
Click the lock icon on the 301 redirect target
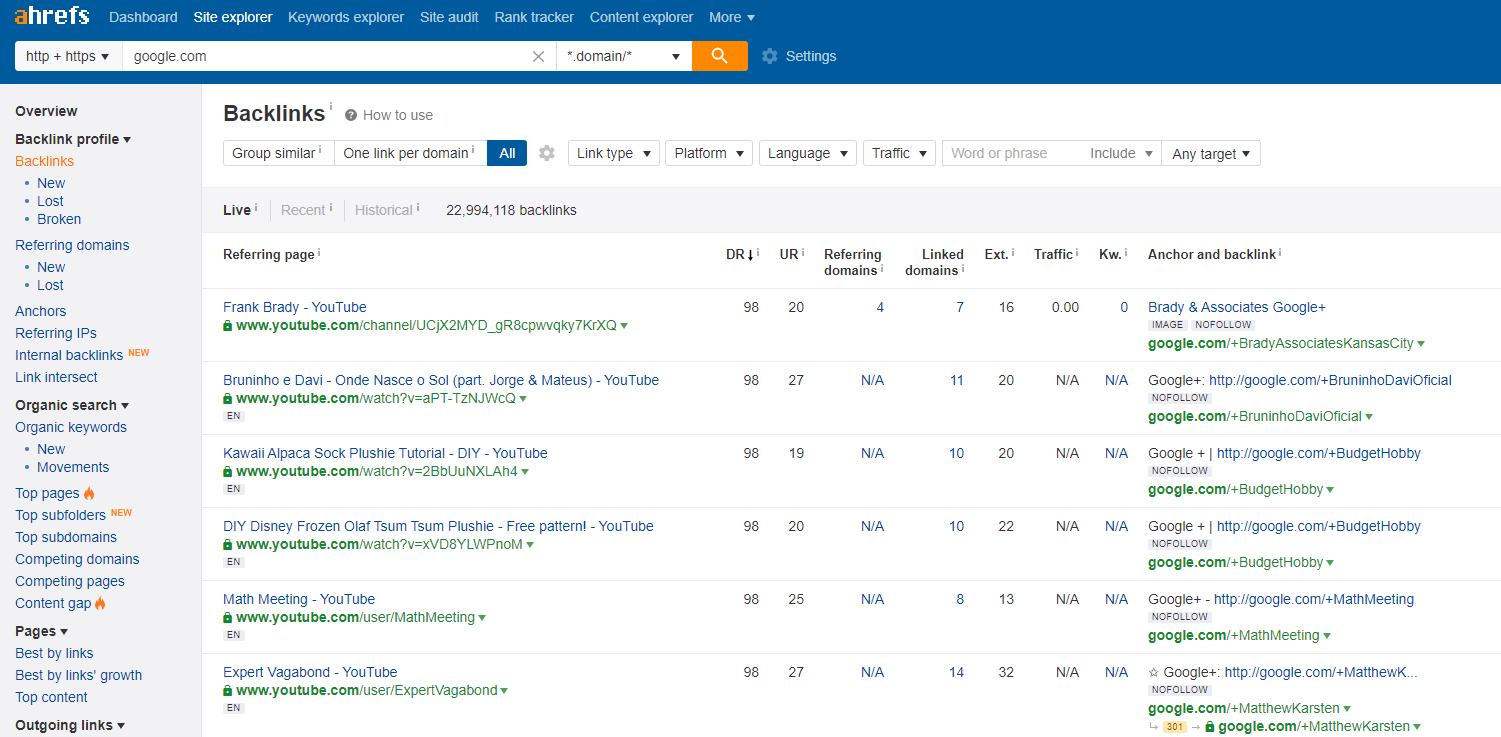tap(1211, 727)
